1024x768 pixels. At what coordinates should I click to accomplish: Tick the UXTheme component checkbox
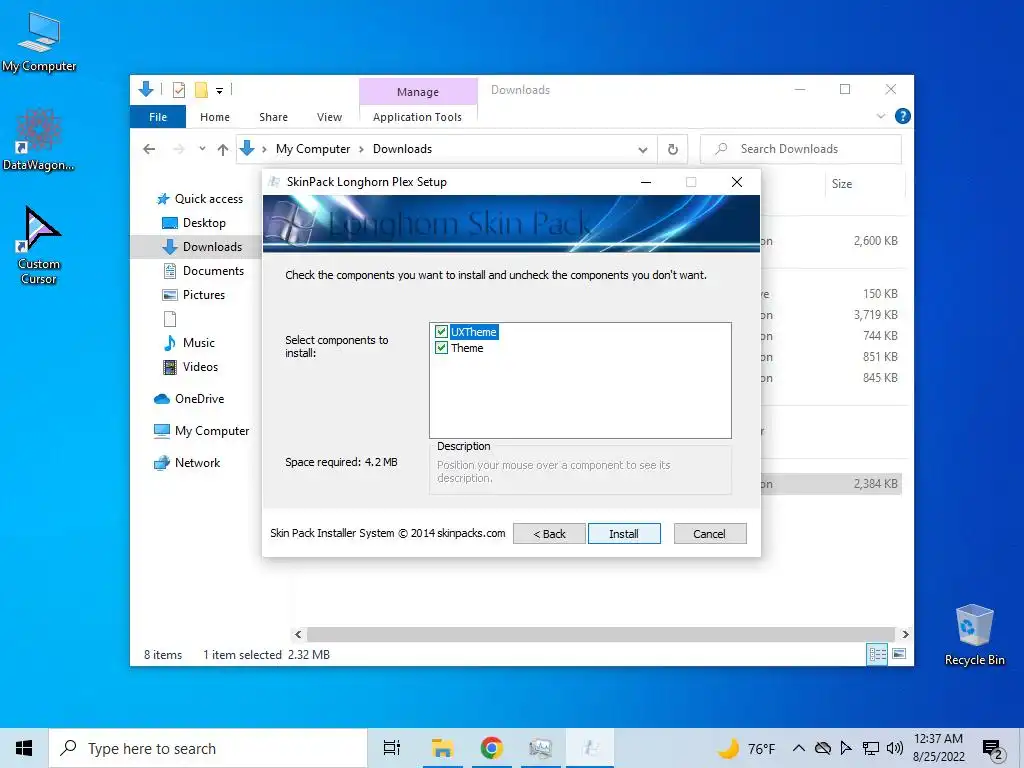(441, 332)
